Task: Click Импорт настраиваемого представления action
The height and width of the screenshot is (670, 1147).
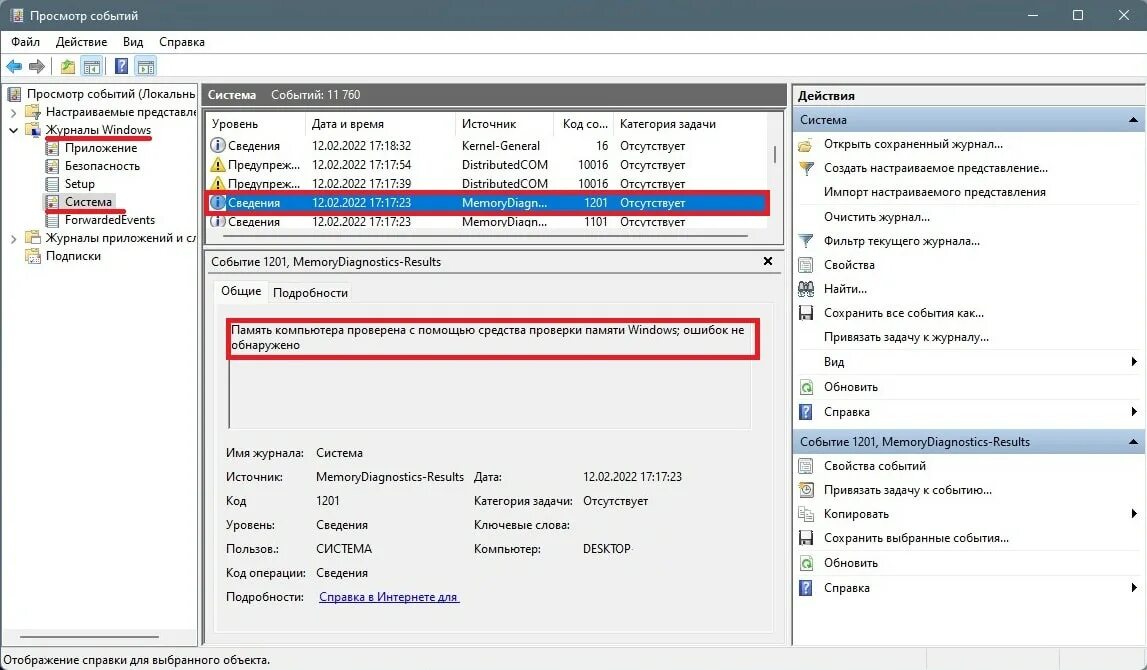Action: point(934,192)
